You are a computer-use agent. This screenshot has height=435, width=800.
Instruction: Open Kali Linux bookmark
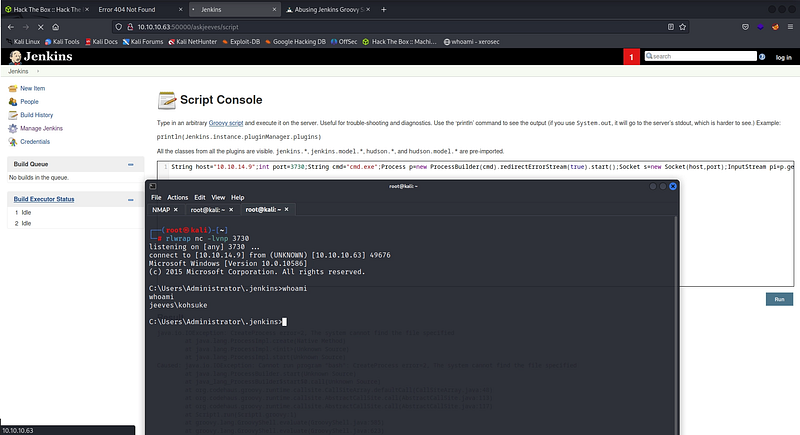point(23,42)
